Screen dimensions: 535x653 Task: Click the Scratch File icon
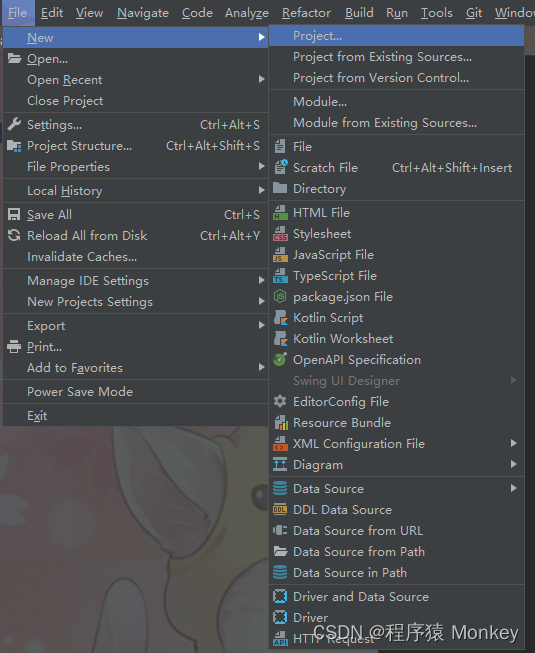coord(280,167)
